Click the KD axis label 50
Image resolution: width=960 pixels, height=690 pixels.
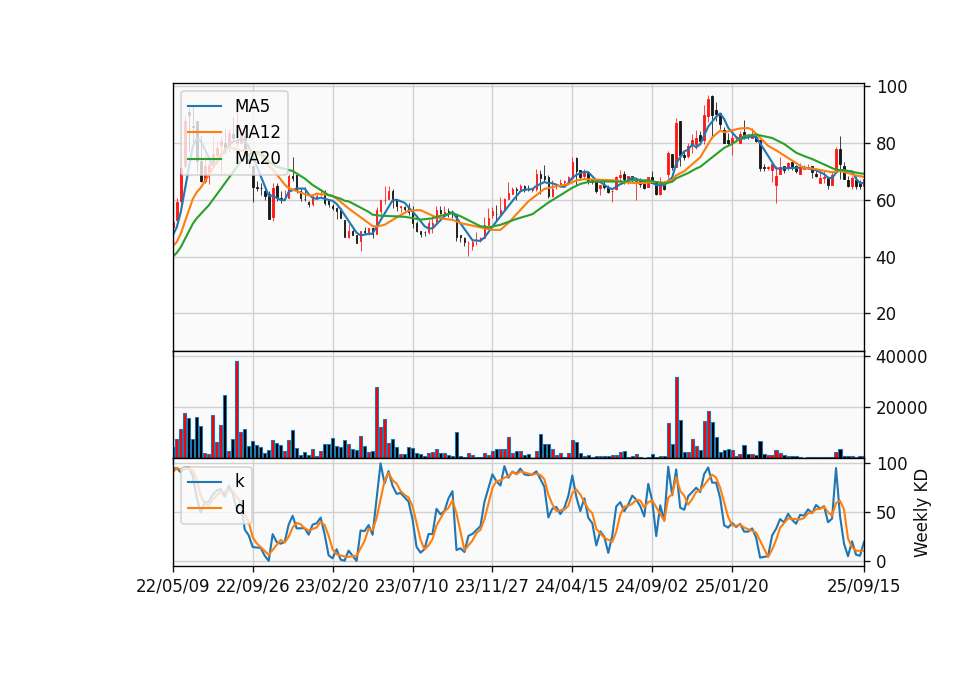pos(887,513)
